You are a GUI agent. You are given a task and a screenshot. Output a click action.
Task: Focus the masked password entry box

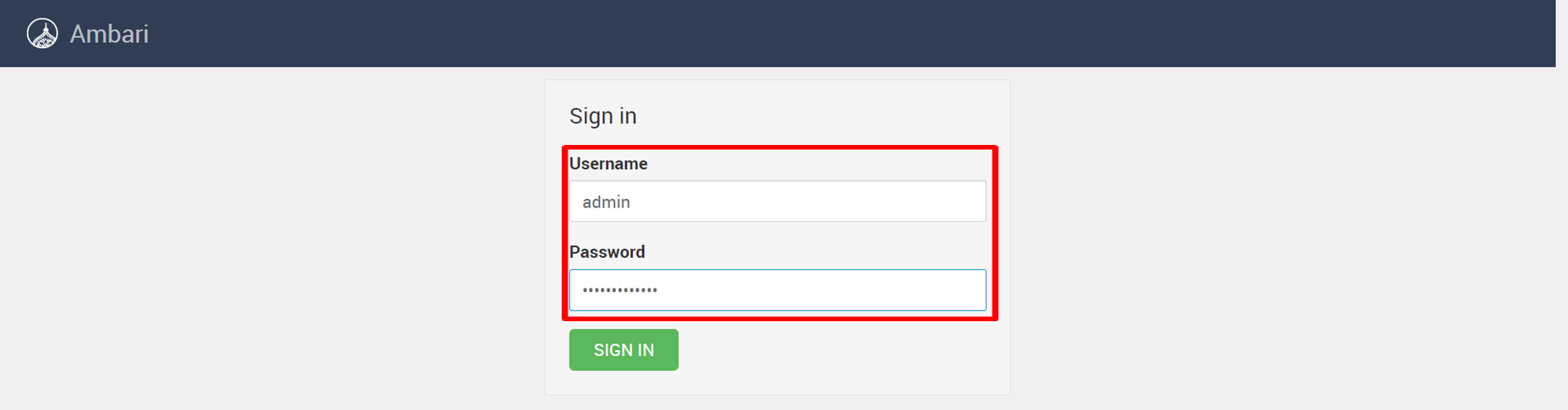777,290
